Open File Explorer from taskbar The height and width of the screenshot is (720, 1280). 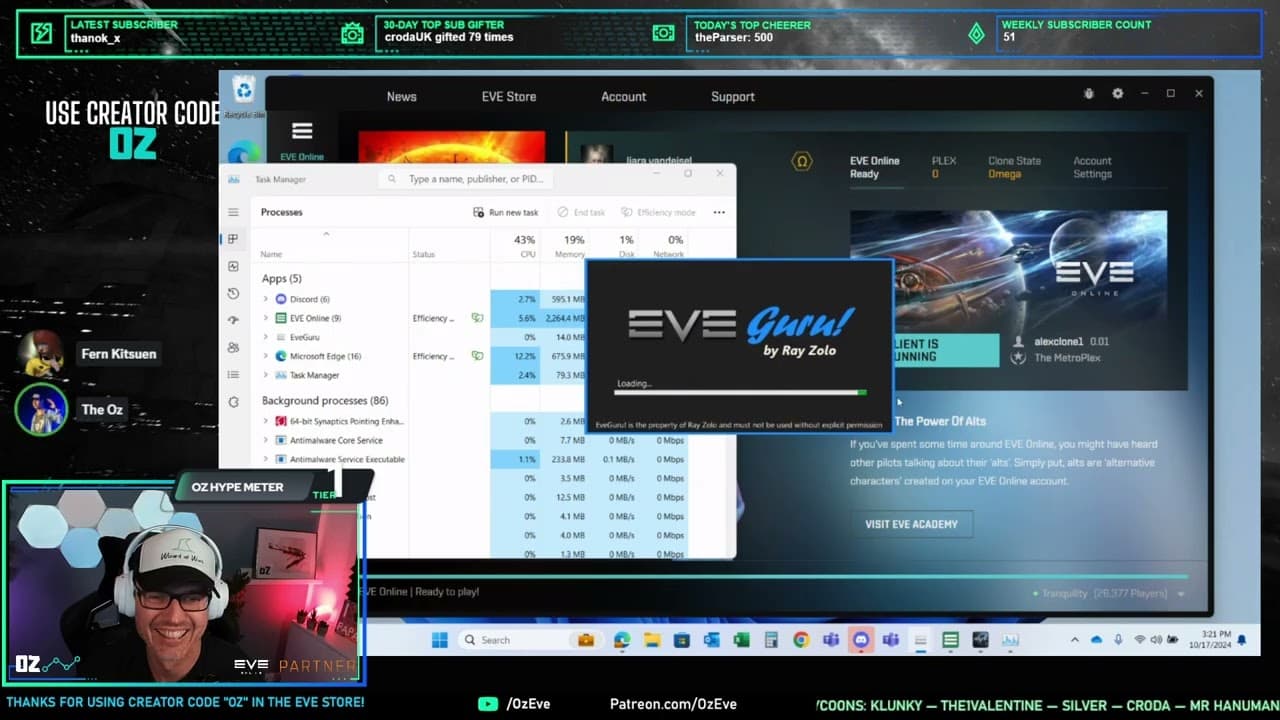click(652, 640)
